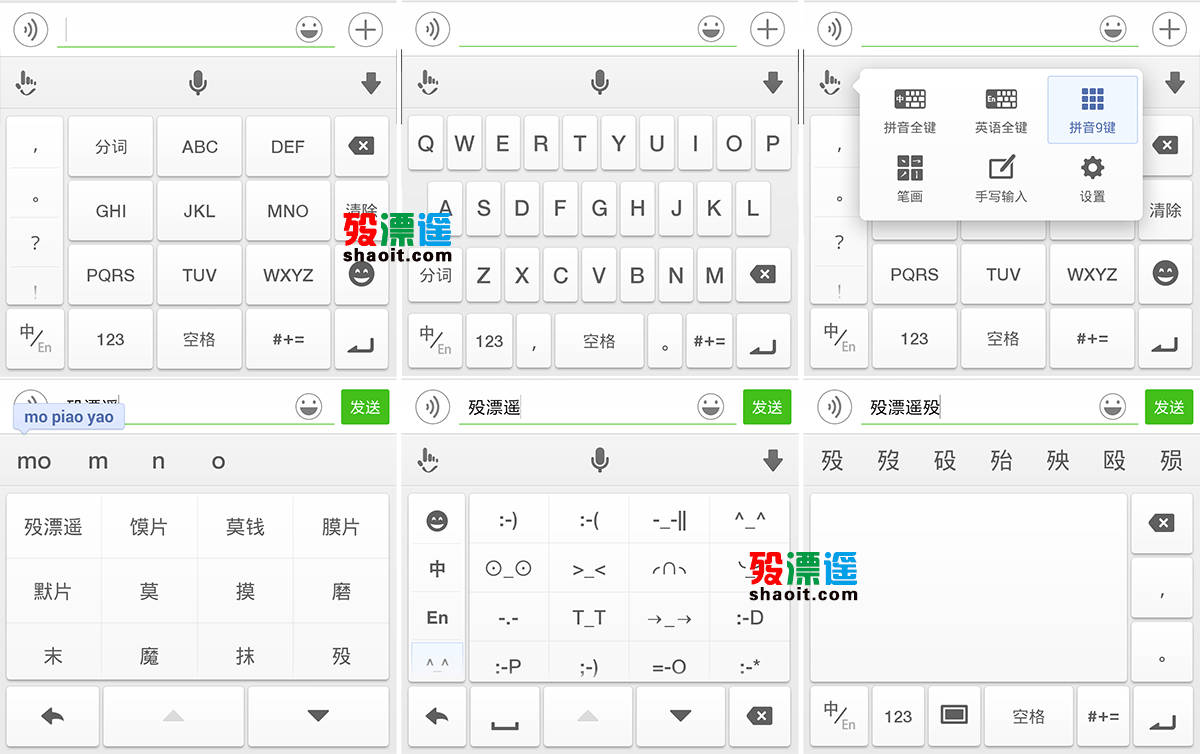Switch to the En tab beside the emoticon grid
The height and width of the screenshot is (754, 1200).
[437, 617]
